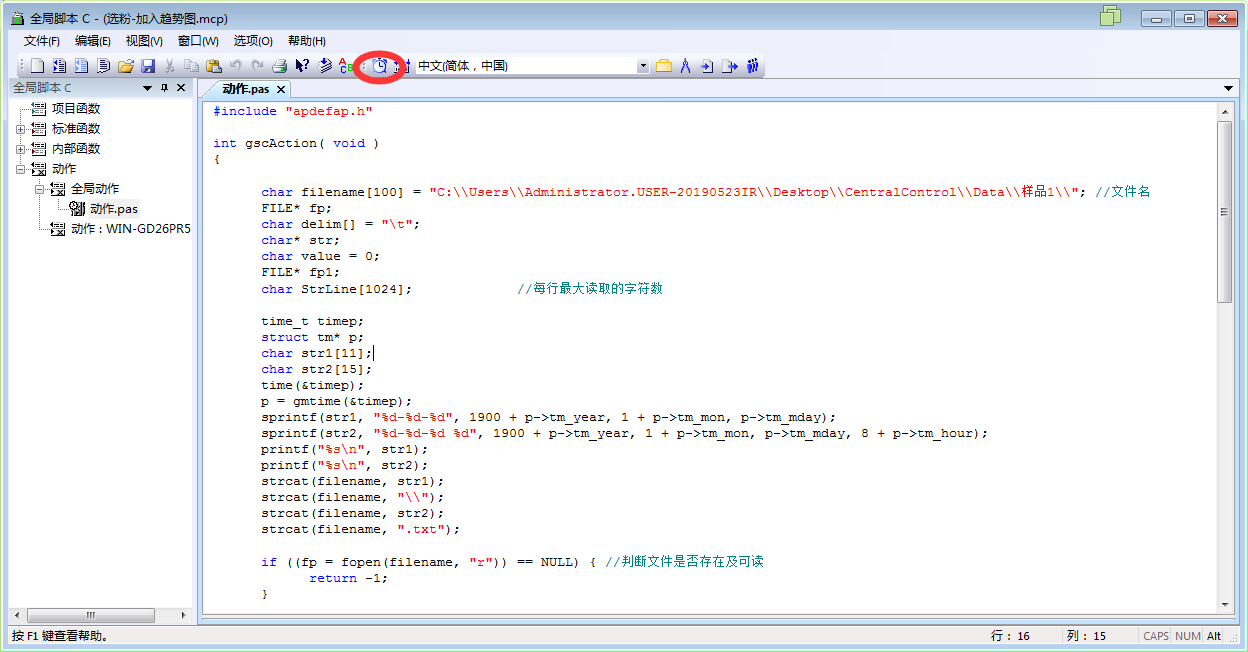Open the 中文(简体，中国) language dropdown
Viewport: 1248px width, 652px height.
[x=643, y=65]
